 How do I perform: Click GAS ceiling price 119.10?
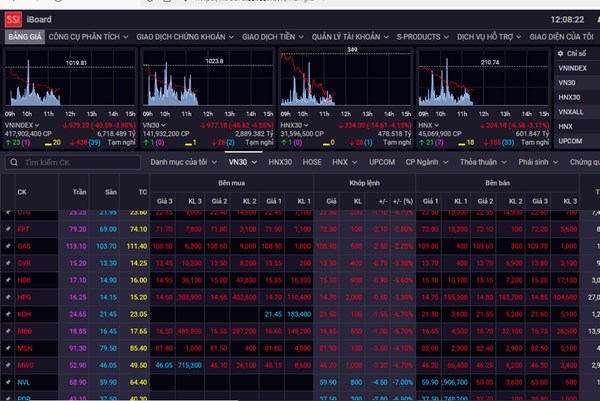[x=76, y=246]
